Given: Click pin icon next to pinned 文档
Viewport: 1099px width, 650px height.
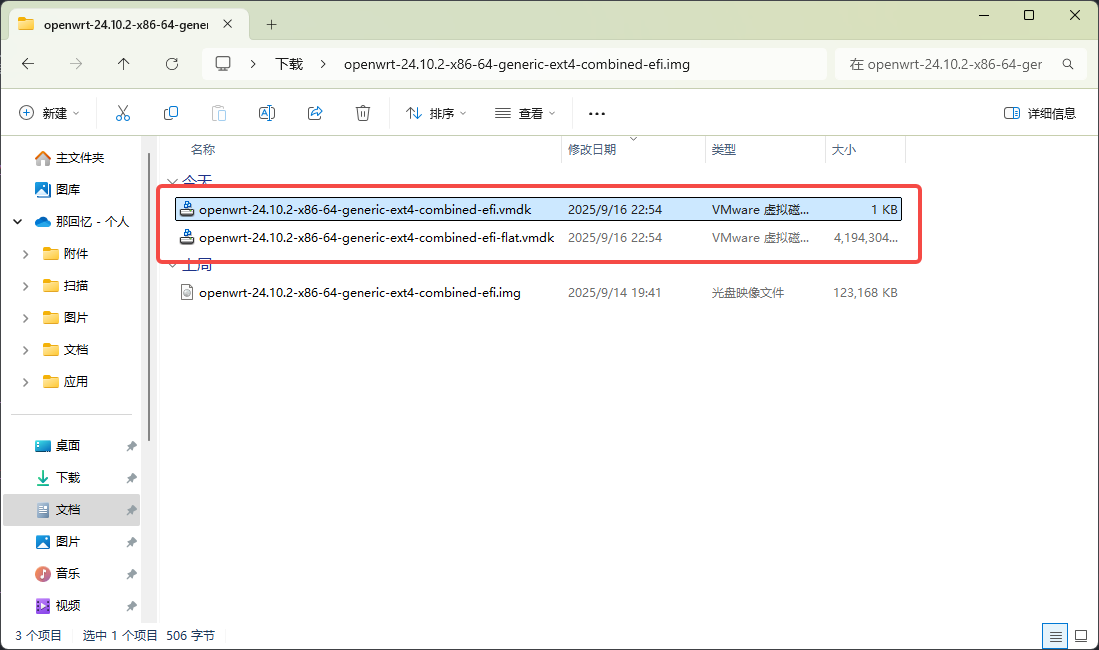Looking at the screenshot, I should click(x=131, y=510).
